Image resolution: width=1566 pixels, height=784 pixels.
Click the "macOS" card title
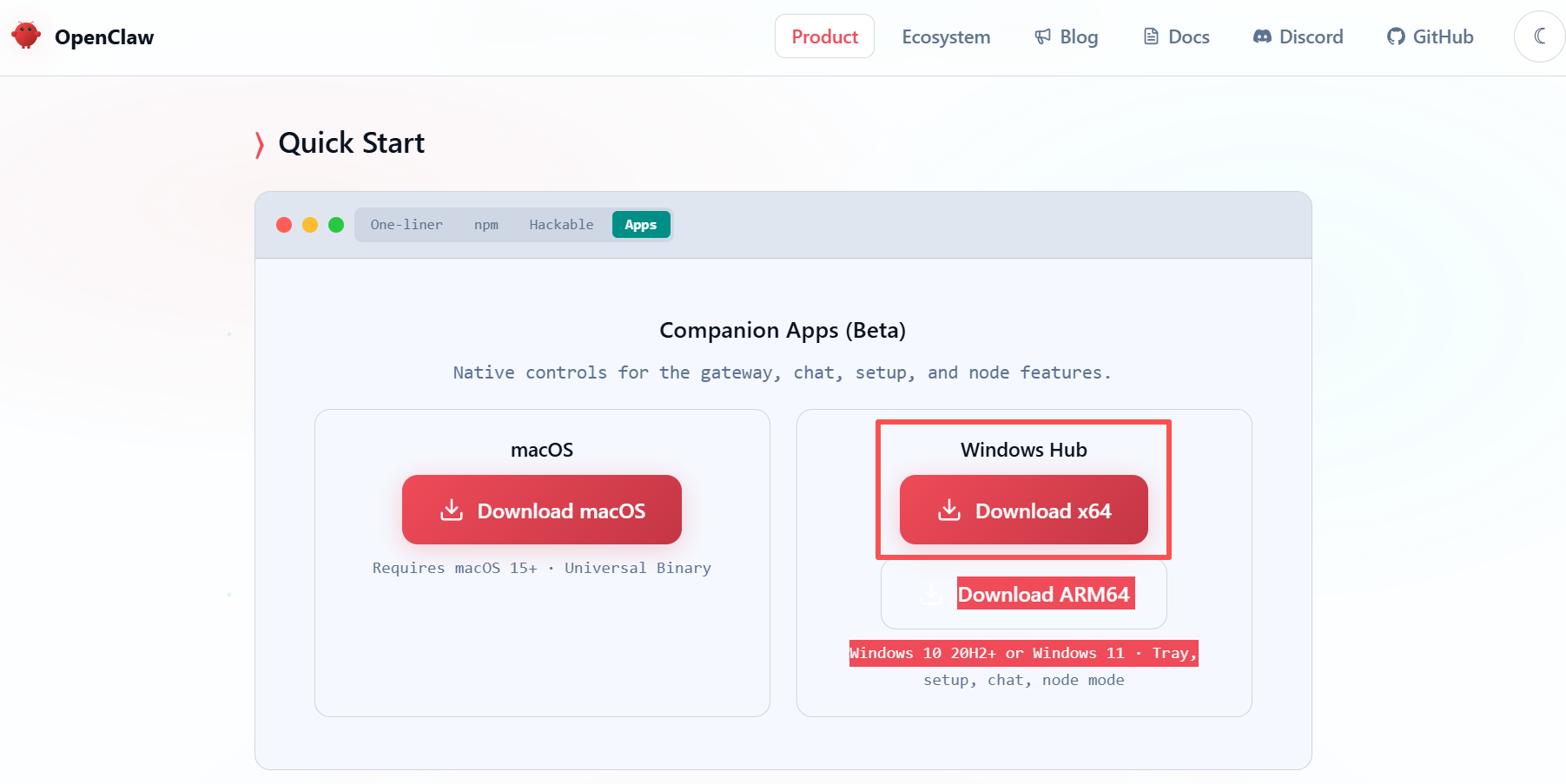[x=542, y=450]
